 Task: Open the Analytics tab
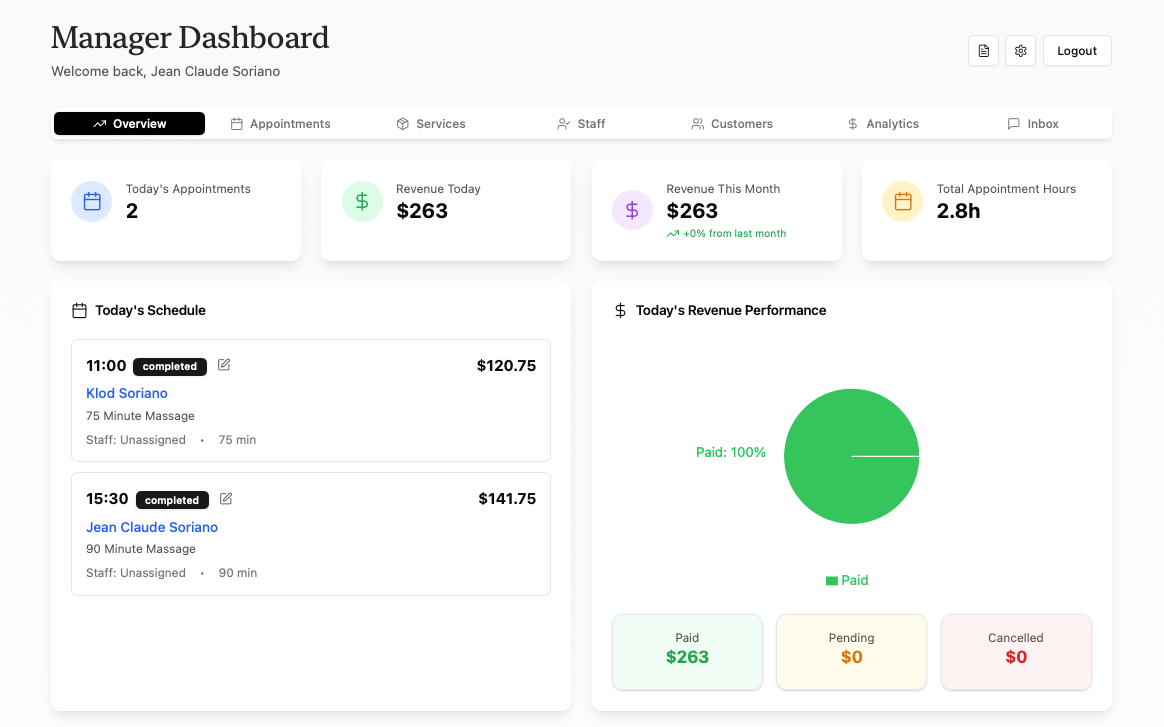click(x=884, y=123)
